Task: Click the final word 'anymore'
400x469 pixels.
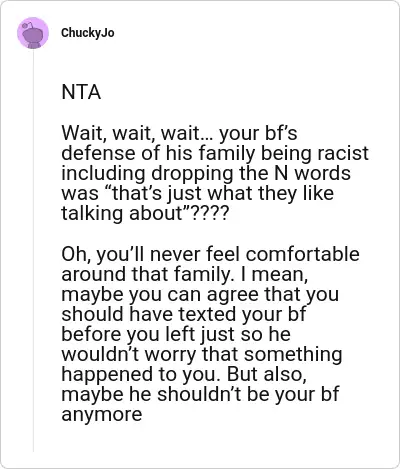Action: click(x=102, y=415)
